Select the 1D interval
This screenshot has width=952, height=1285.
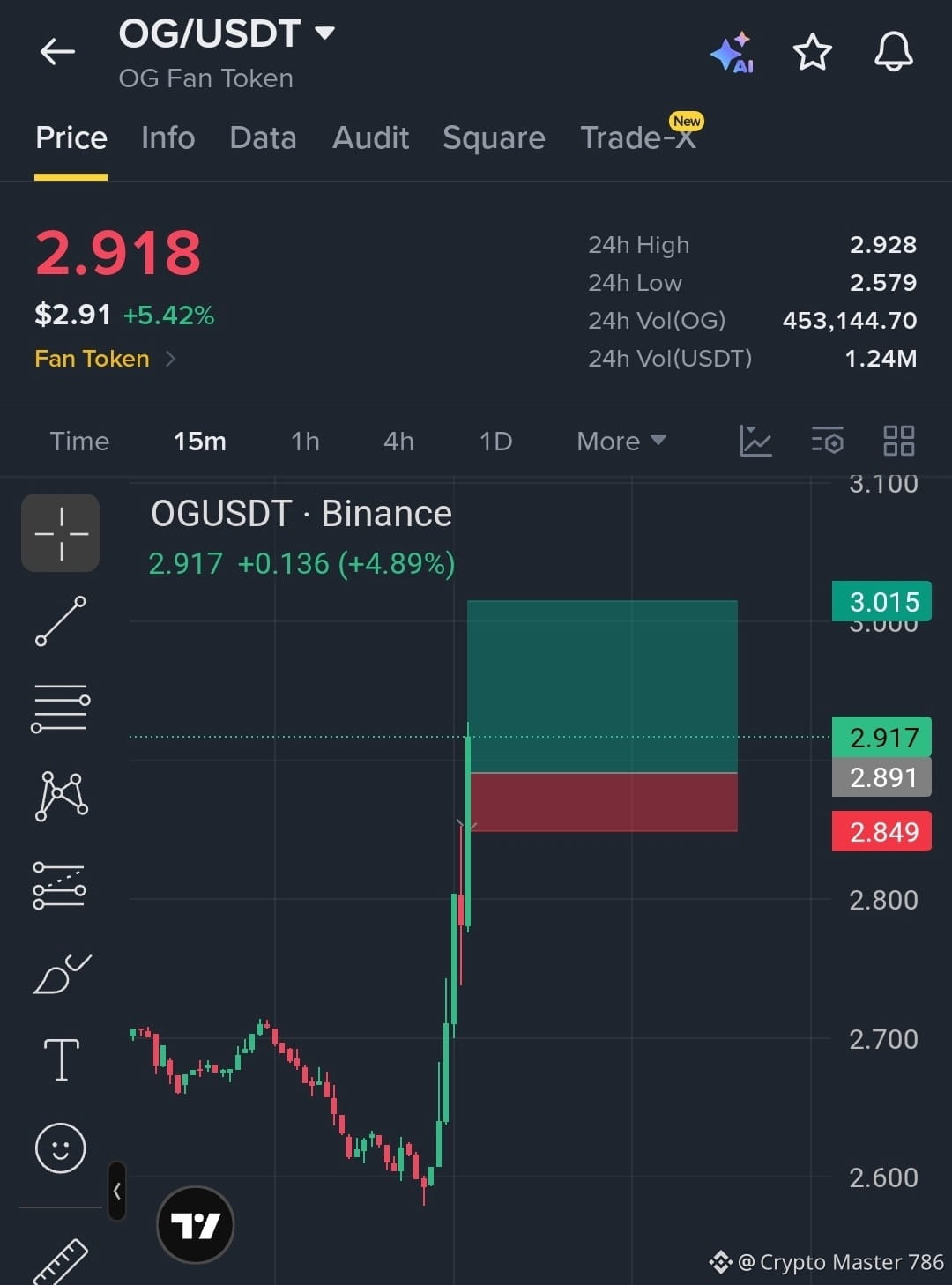tap(495, 441)
